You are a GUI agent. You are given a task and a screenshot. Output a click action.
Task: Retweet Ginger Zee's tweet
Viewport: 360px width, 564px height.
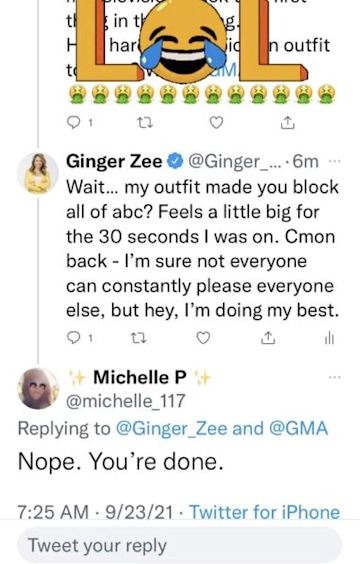click(138, 338)
